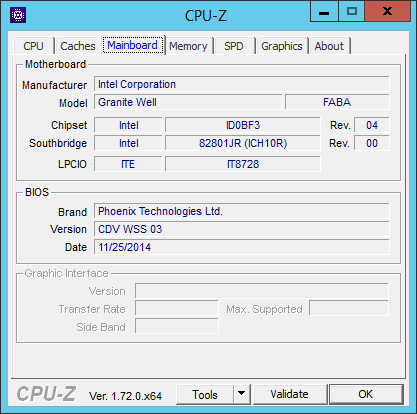Click the Chipset vendor Intel field
This screenshot has height=414, width=417.
[128, 125]
